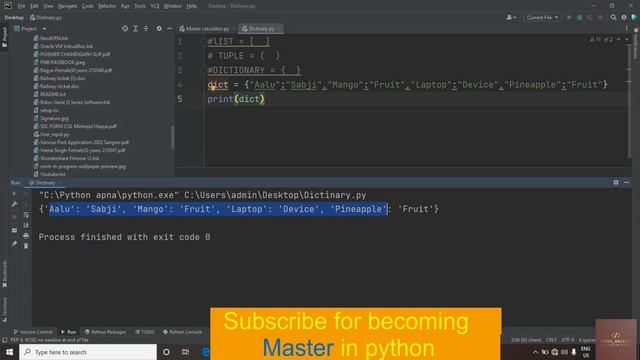Open editor tabs more options menu
Screen dimensions: 640x360
(627, 29)
